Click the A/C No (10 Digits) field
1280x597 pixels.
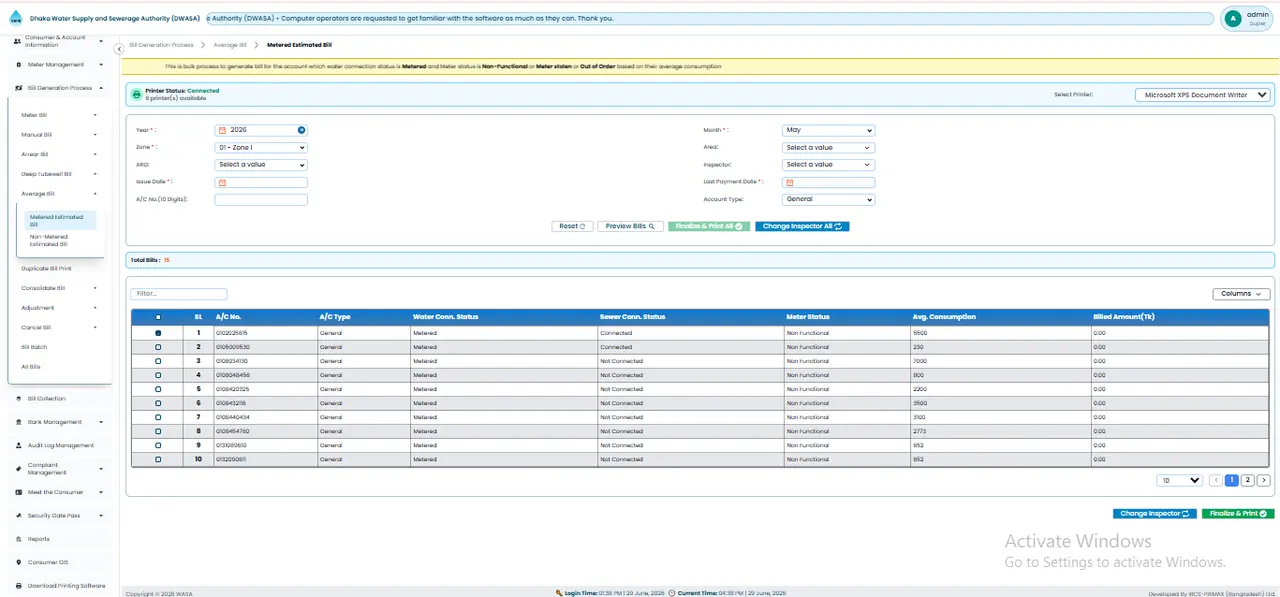pos(261,200)
